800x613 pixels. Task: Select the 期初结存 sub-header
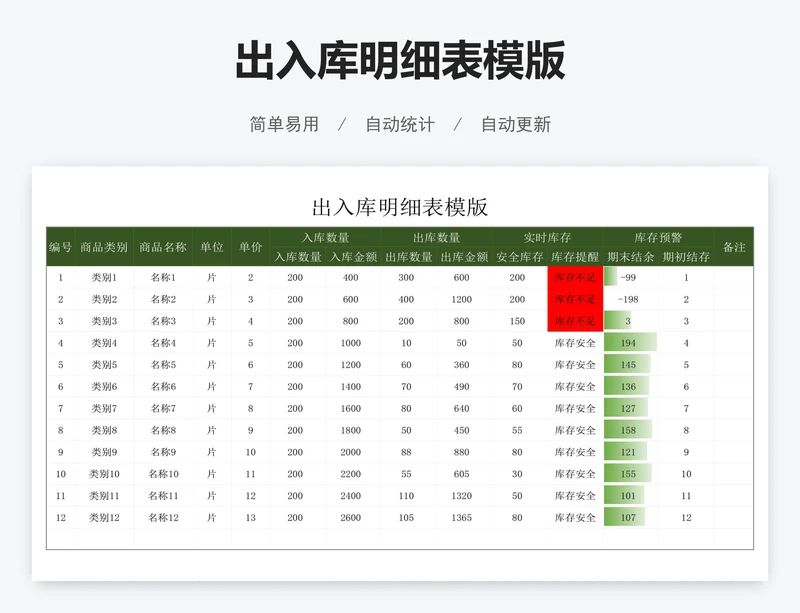pos(686,257)
